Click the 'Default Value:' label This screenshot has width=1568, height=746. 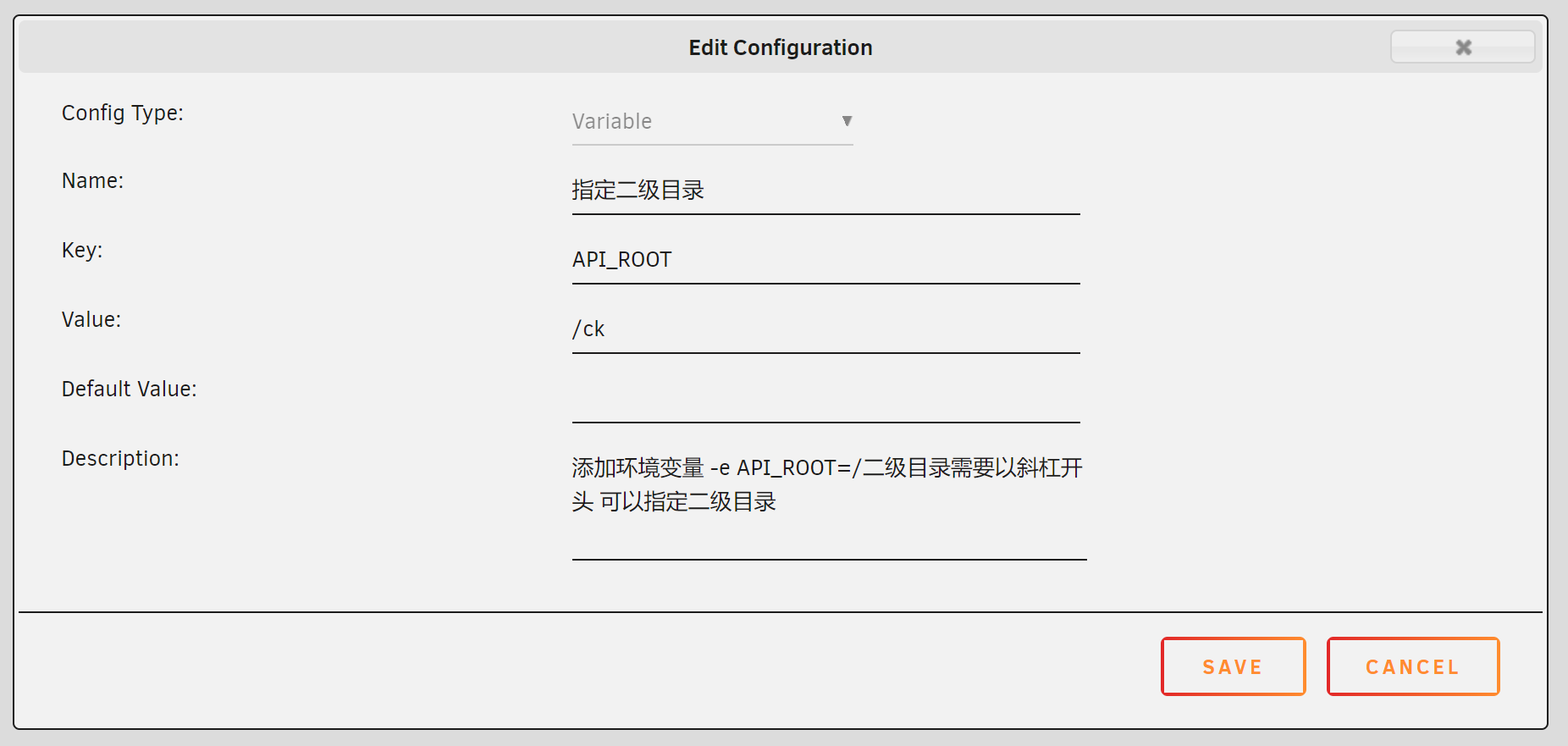click(129, 390)
